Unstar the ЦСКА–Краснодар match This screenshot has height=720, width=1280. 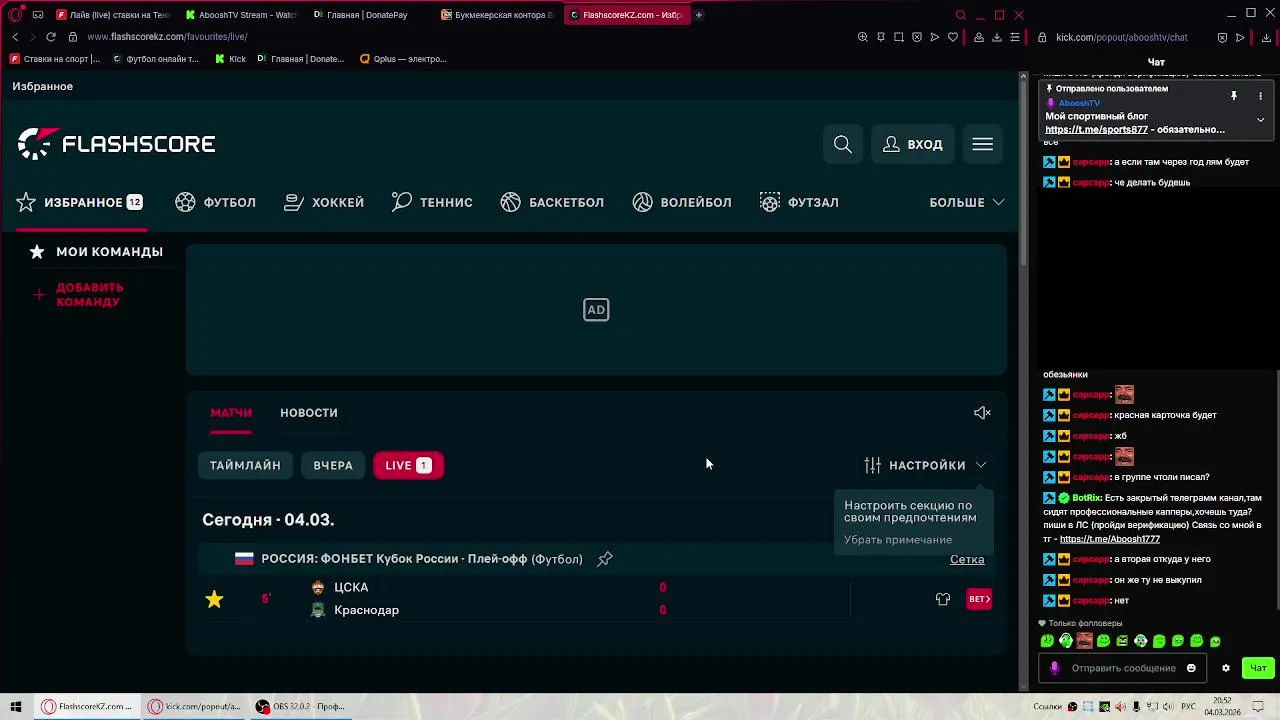pos(214,599)
